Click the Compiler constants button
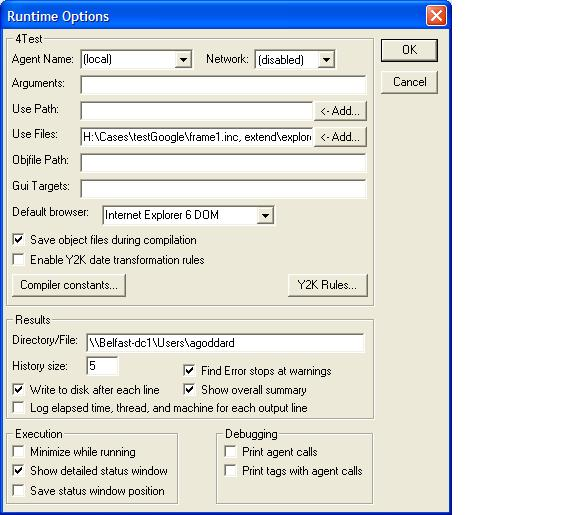Screen dimensions: 576x515 point(69,285)
